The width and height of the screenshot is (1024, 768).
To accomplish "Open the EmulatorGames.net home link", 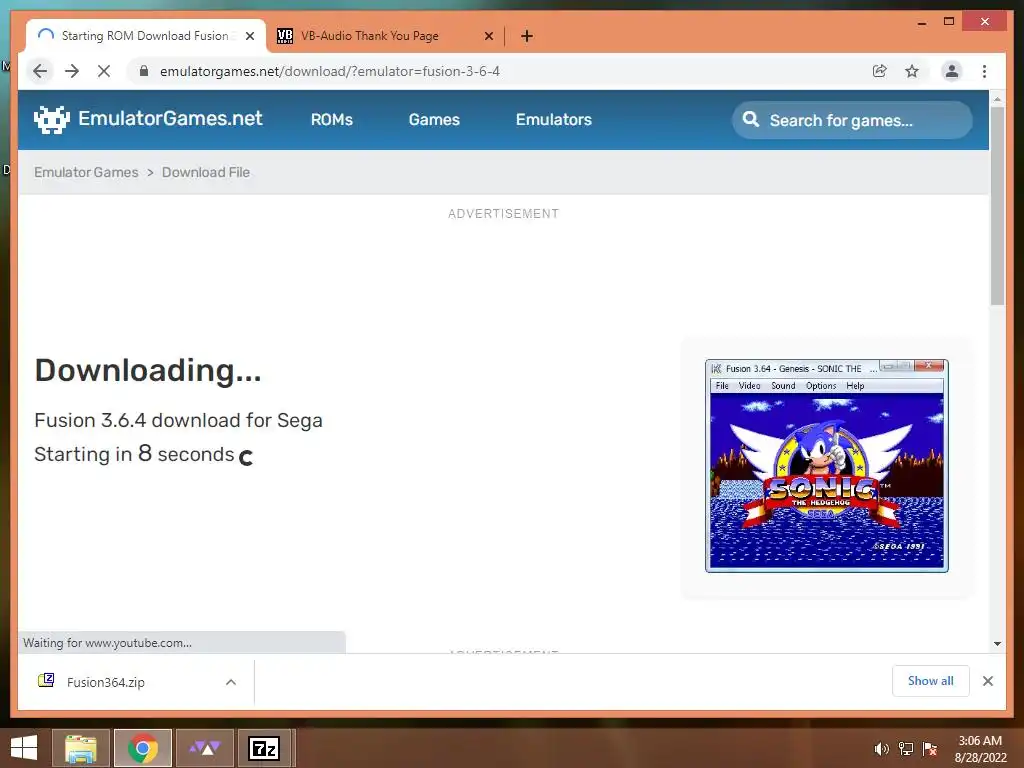I will 170,118.
